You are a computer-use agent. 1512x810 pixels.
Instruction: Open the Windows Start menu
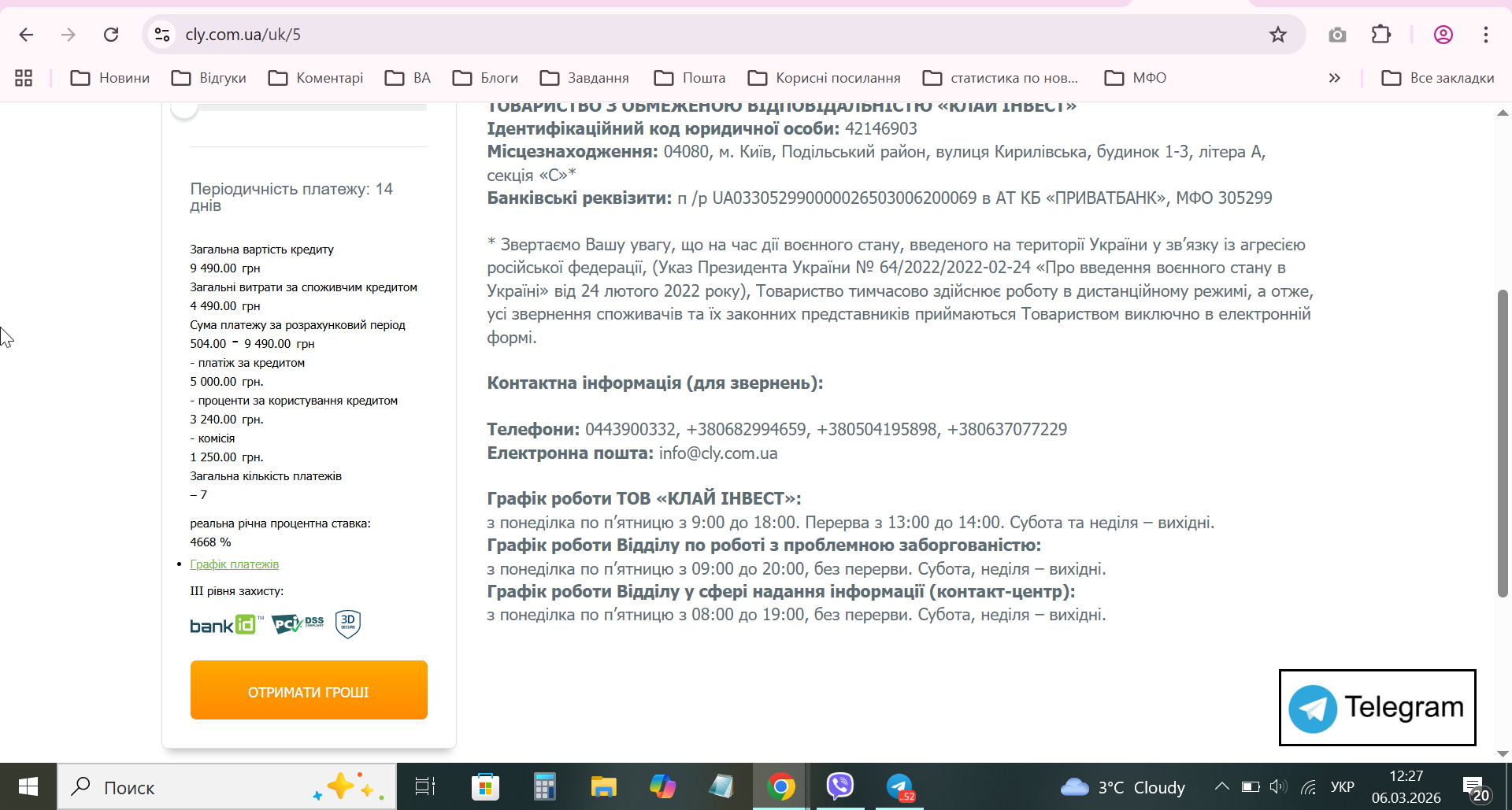[28, 786]
